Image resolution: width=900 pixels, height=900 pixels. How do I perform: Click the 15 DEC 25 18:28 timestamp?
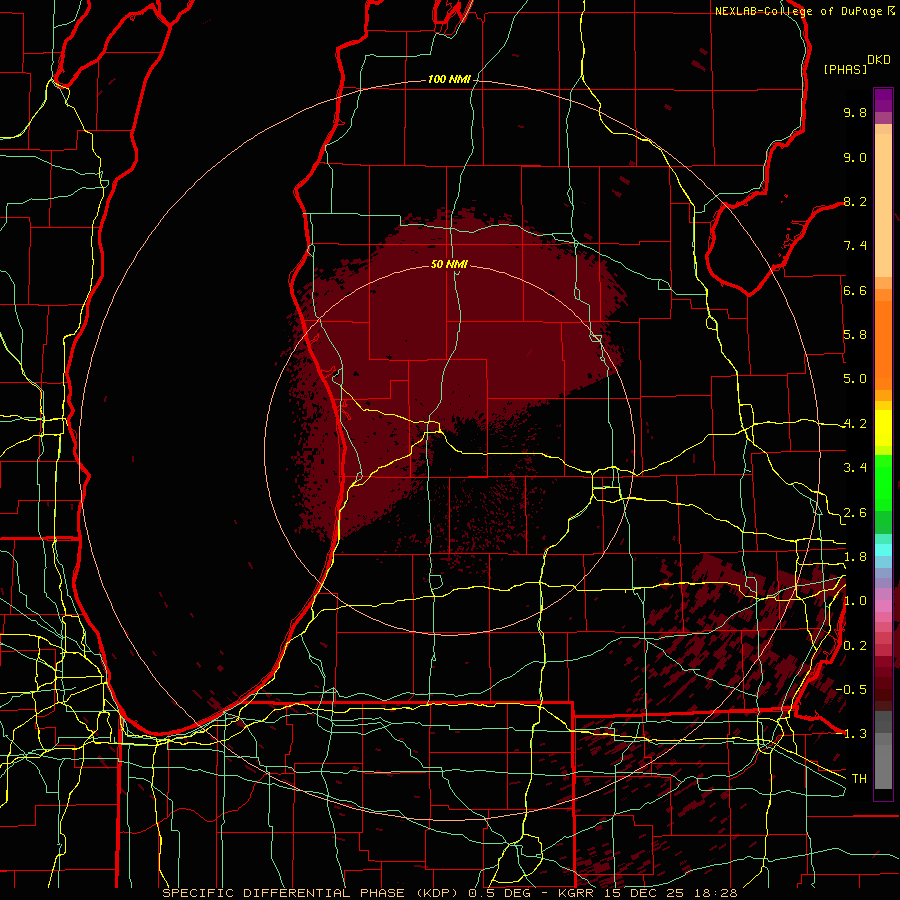click(x=671, y=893)
